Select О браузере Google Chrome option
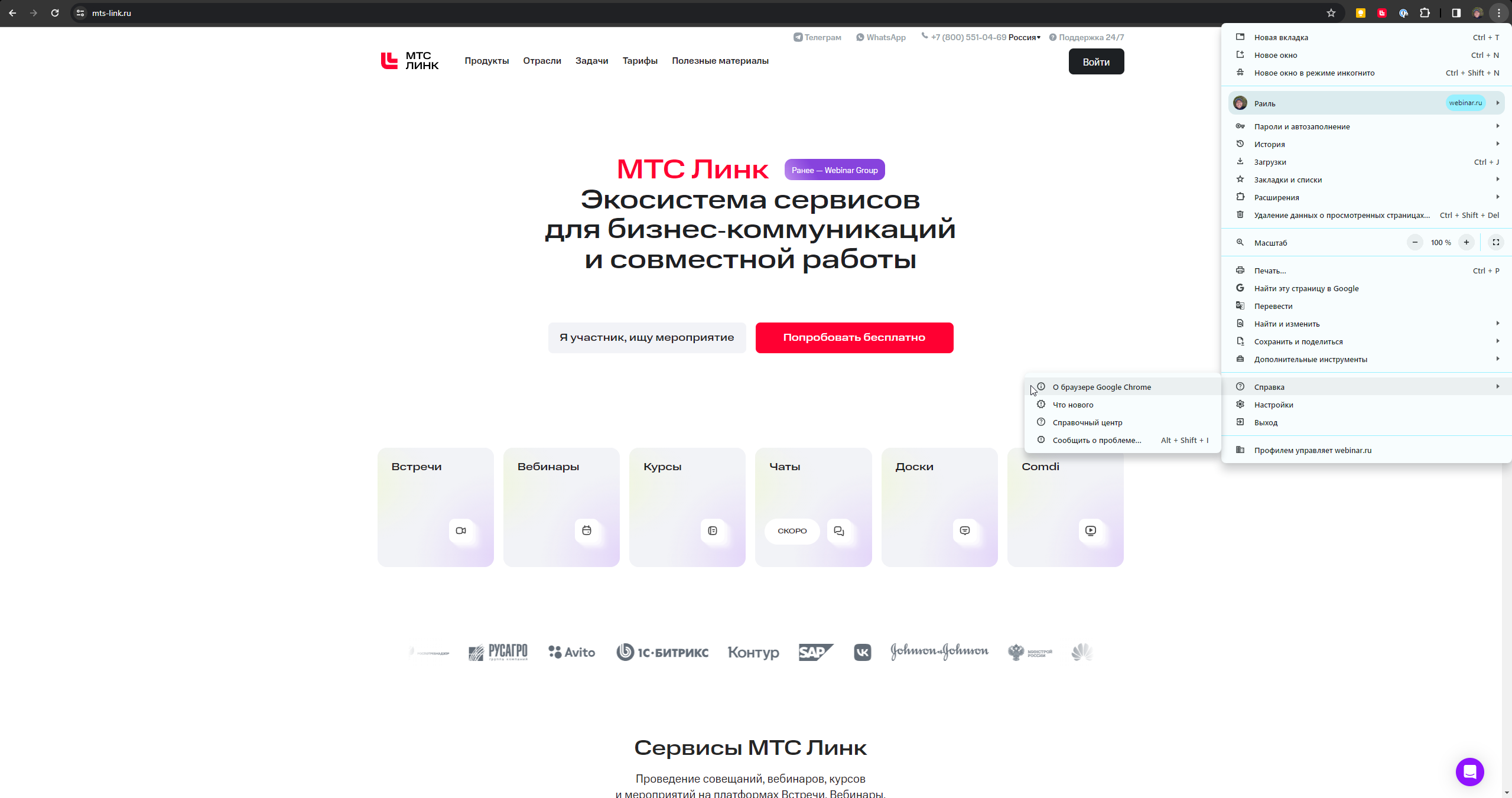Image resolution: width=1512 pixels, height=798 pixels. [1101, 387]
